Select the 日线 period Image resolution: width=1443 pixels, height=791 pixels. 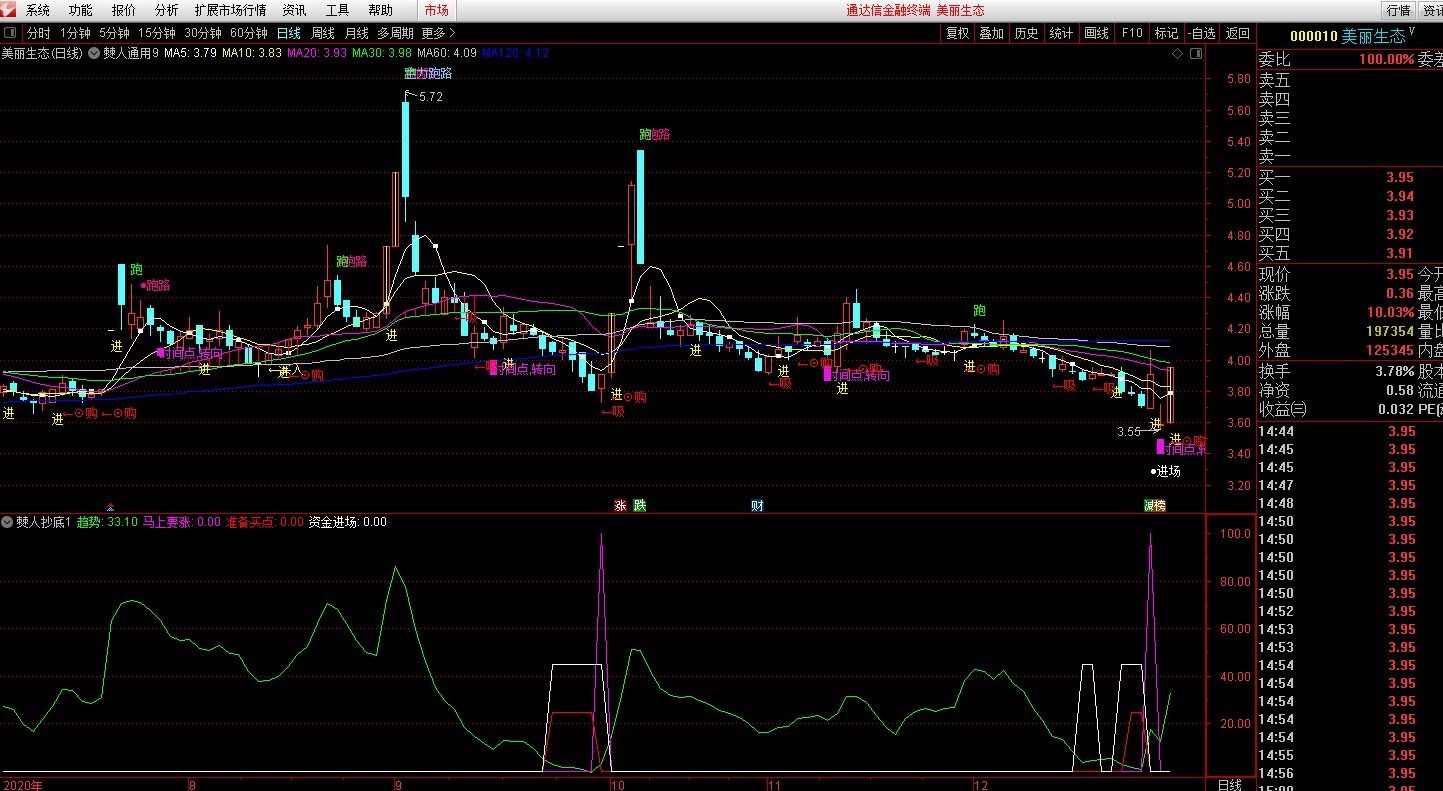click(289, 33)
